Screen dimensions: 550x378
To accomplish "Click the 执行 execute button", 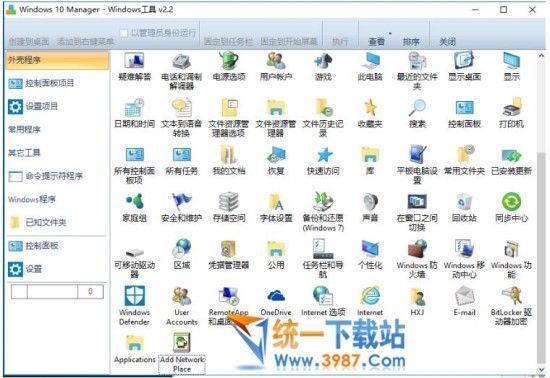I will pos(340,42).
